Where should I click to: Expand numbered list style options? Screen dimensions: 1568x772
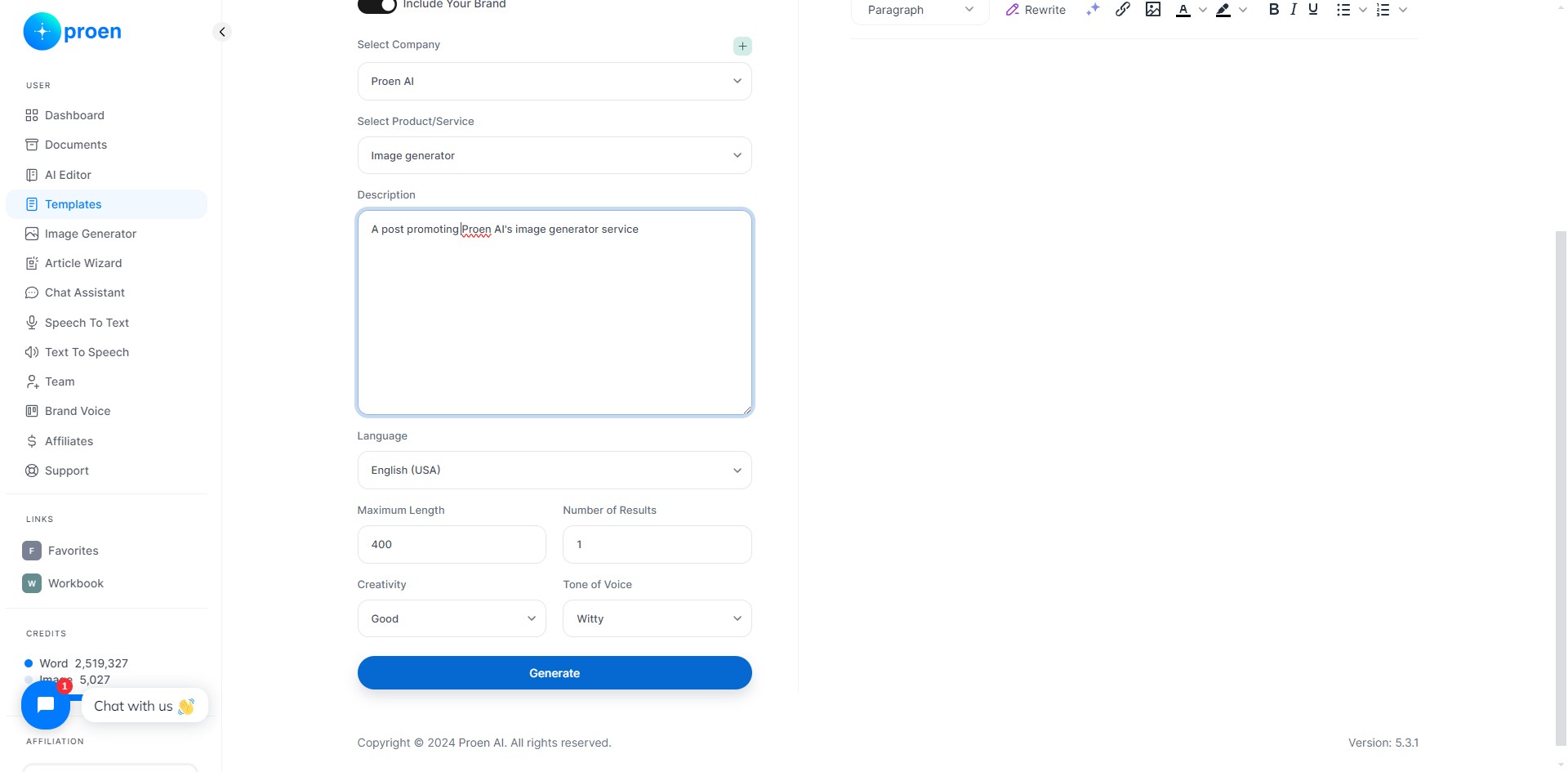[x=1403, y=10]
